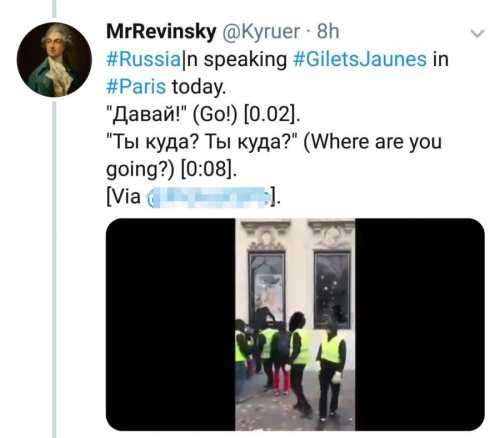This screenshot has width=500, height=438.
Task: Click the word "speaking" in tweet
Action: (245, 60)
